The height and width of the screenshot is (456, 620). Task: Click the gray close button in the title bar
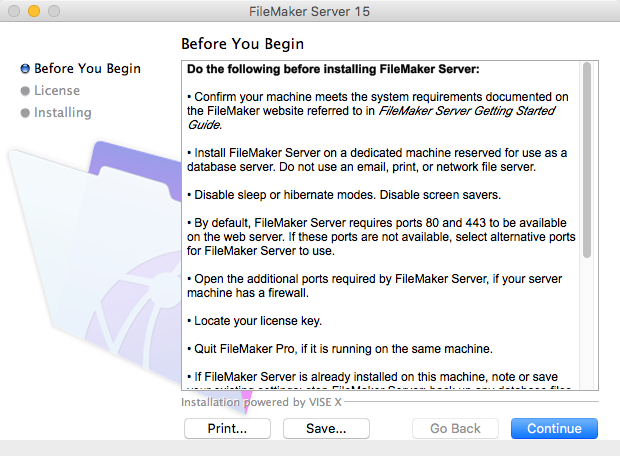tap(14, 11)
